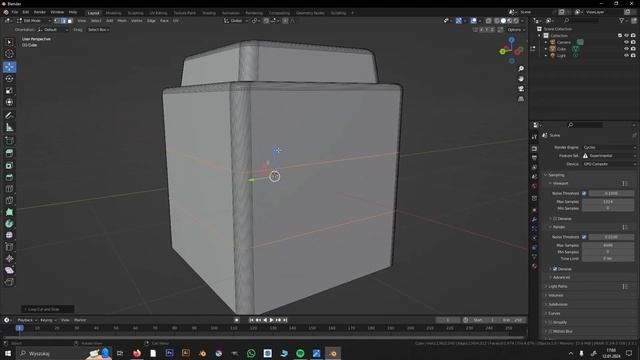Switch to the Sculpting workspace tab
Screen dimensions: 640x360
[136, 13]
